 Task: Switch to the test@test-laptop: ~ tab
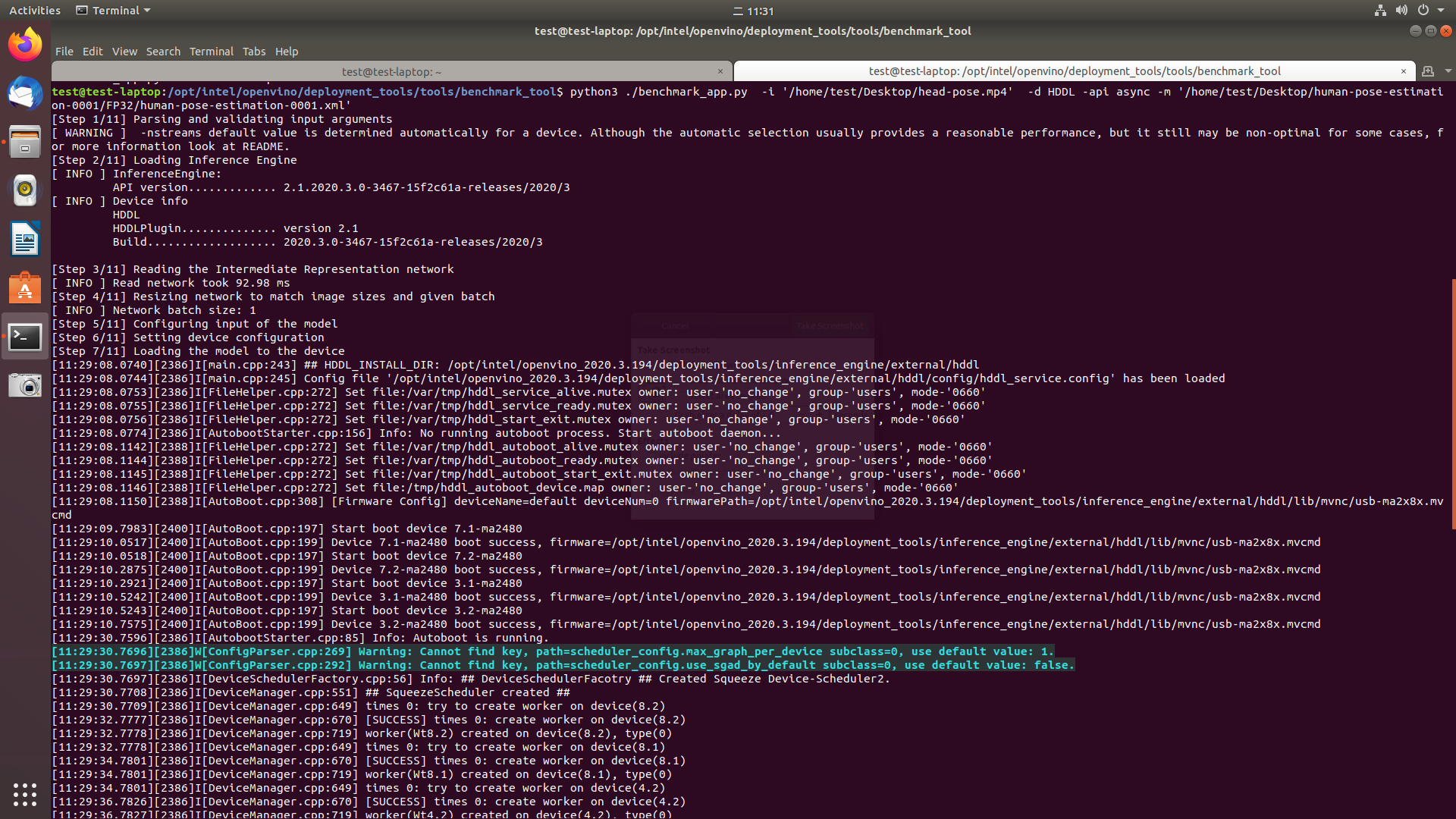pos(391,71)
